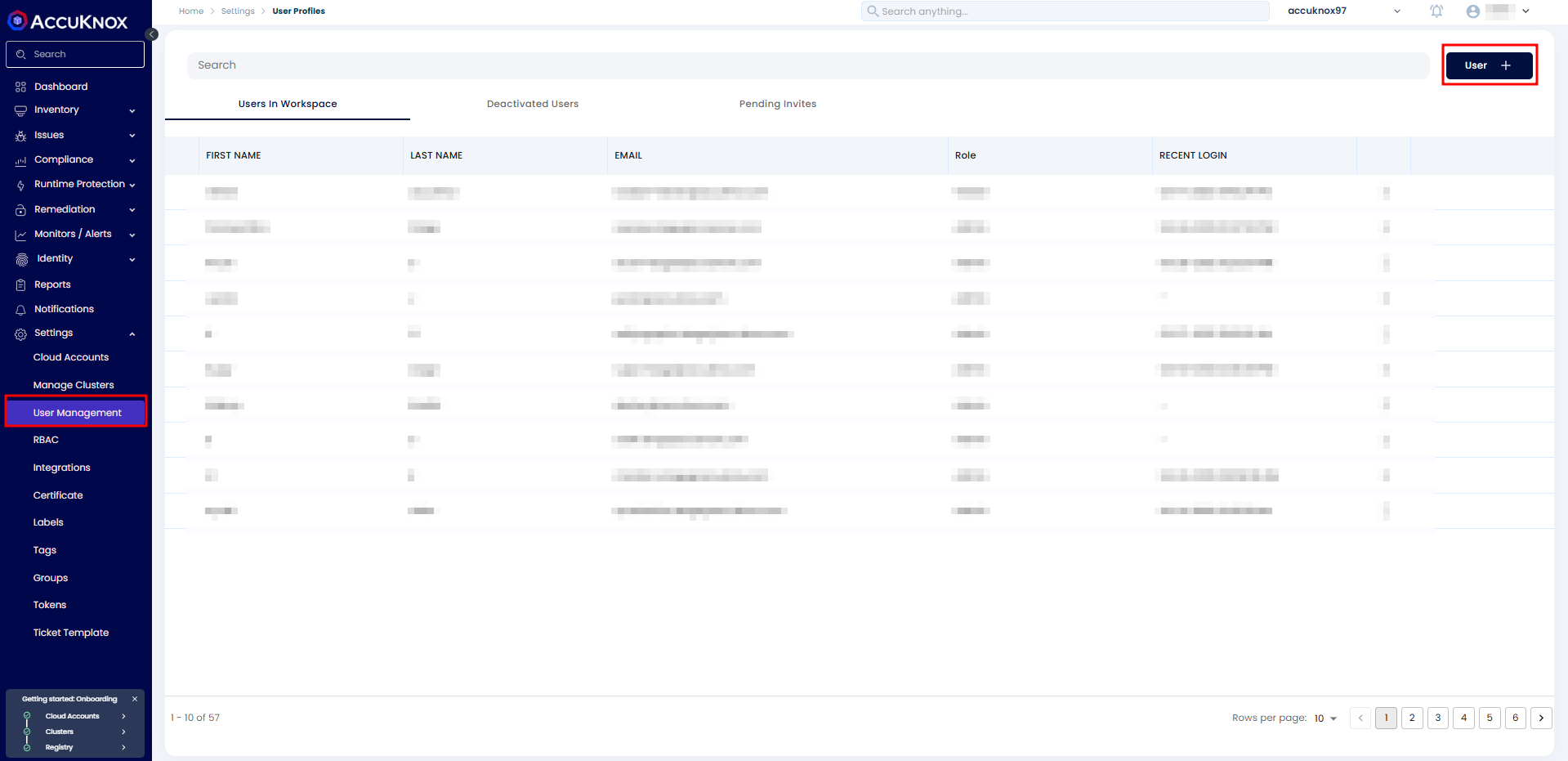Image resolution: width=1568 pixels, height=761 pixels.
Task: Click the Issues bug icon
Action: click(x=20, y=136)
